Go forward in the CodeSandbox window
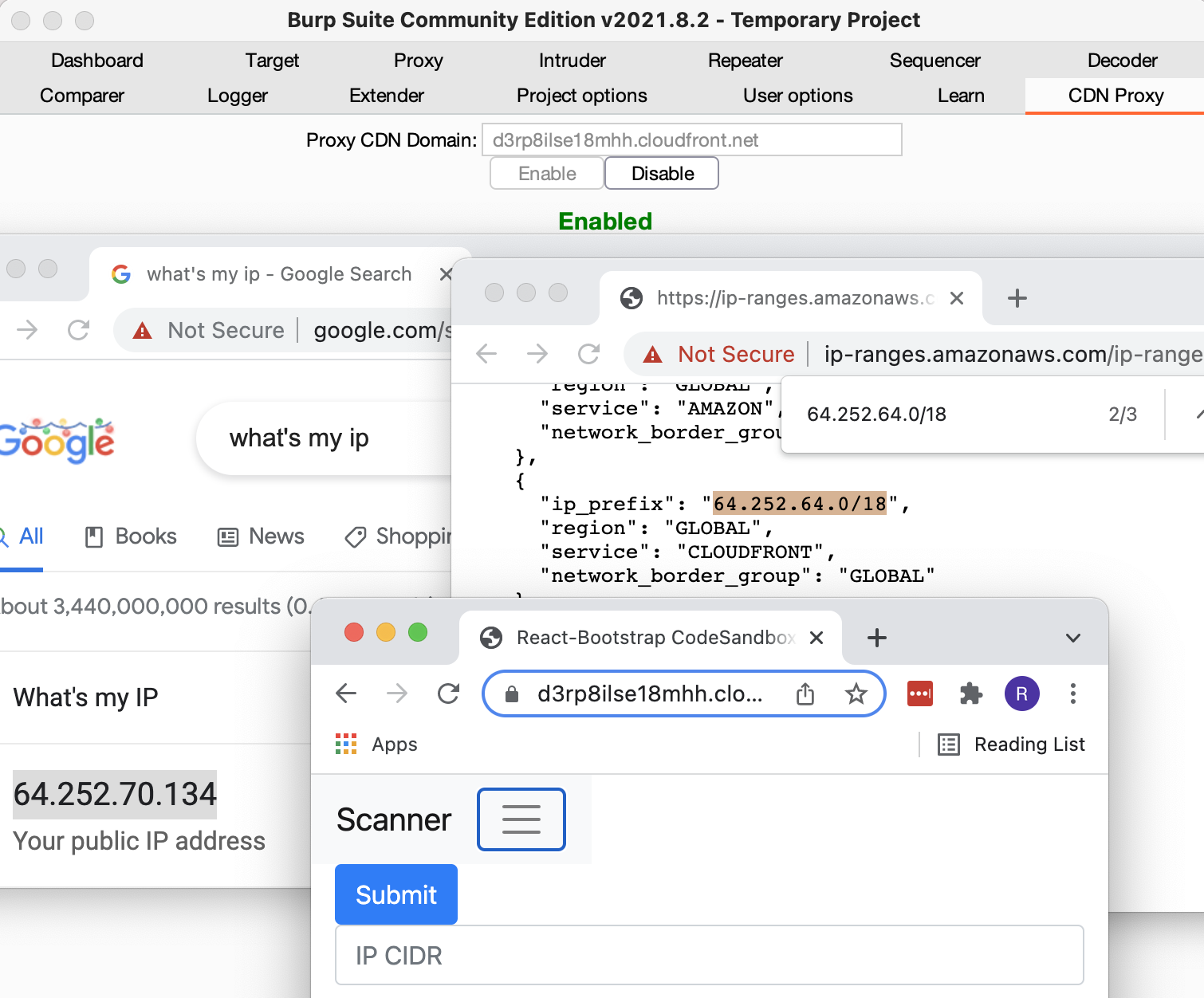Image resolution: width=1204 pixels, height=998 pixels. (397, 693)
